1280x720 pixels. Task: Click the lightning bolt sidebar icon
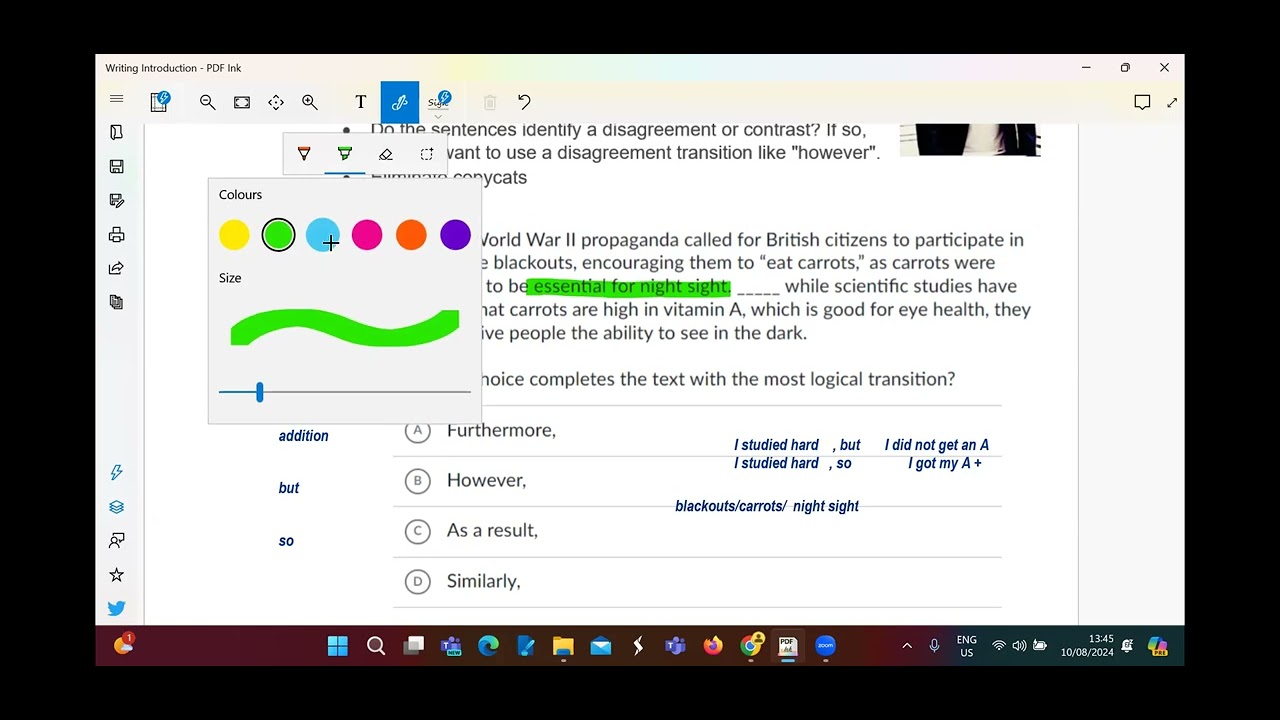point(117,472)
